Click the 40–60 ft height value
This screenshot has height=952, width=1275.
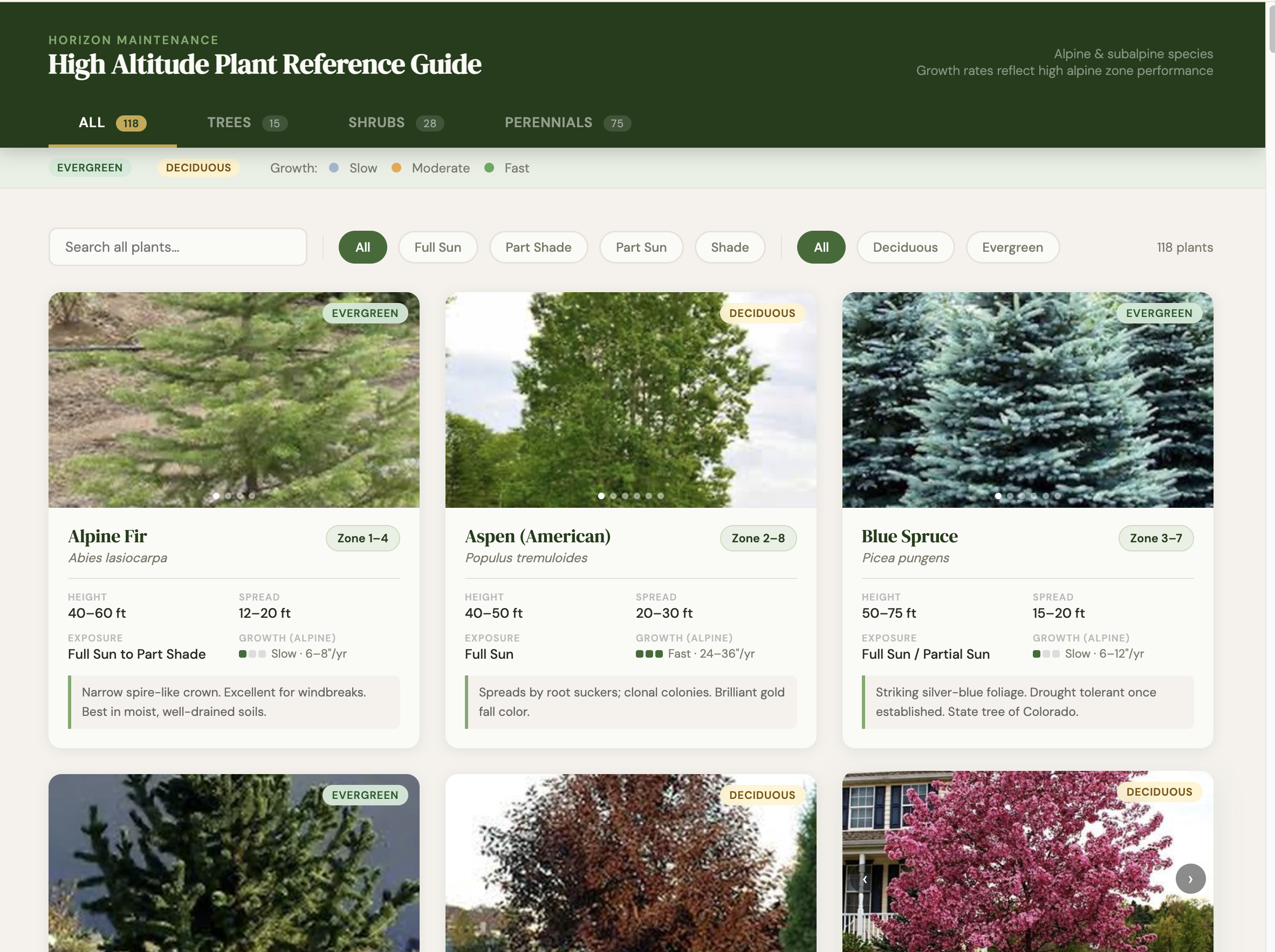click(x=97, y=613)
